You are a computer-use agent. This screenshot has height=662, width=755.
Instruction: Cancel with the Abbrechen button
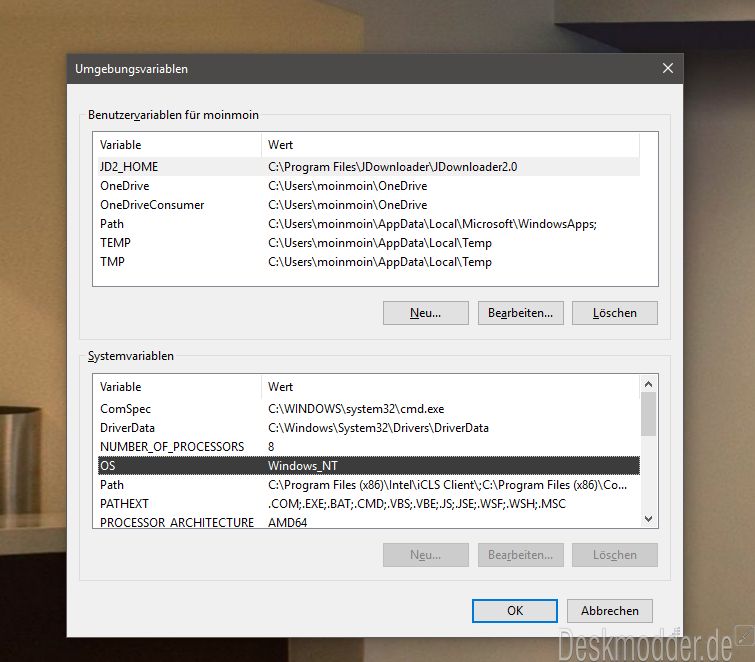[x=610, y=610]
